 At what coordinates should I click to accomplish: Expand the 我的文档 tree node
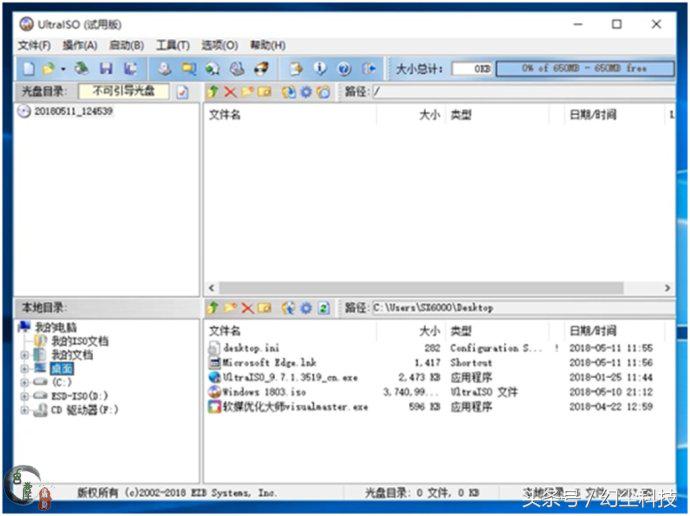25,355
